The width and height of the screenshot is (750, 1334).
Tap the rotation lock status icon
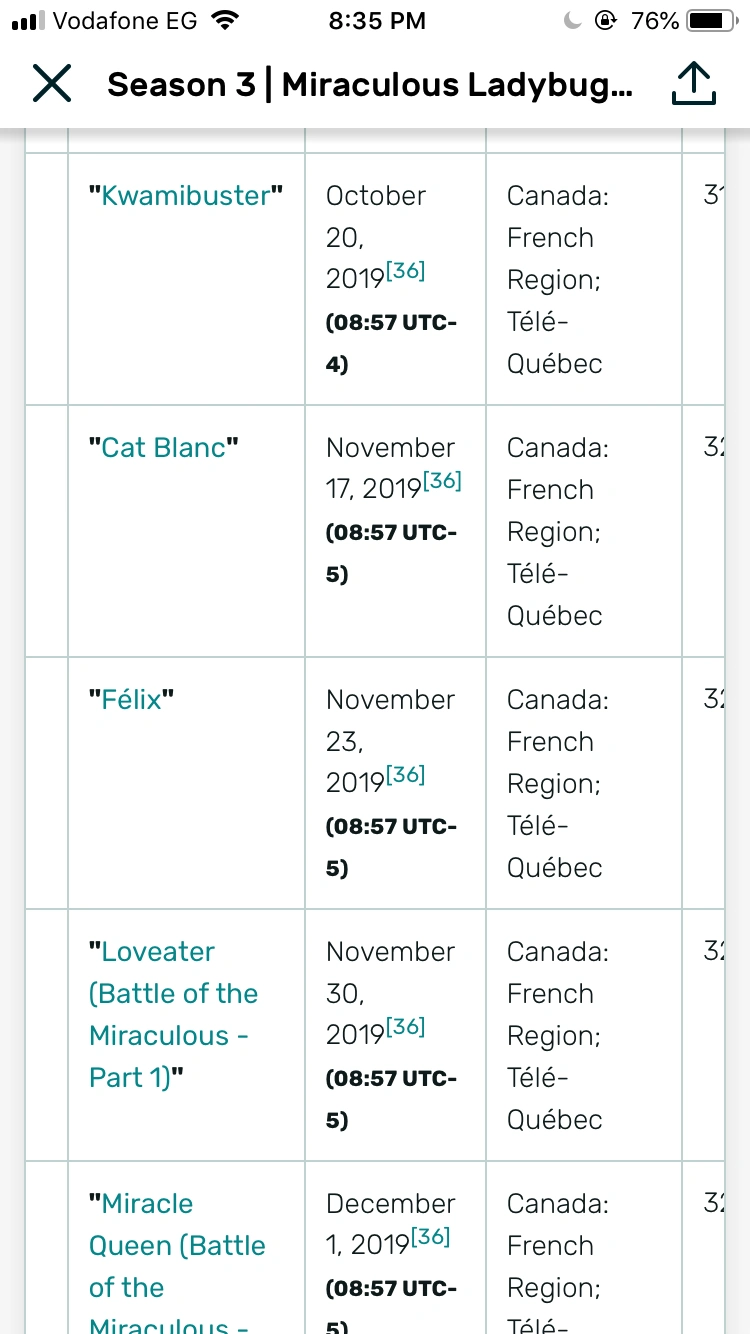[605, 21]
